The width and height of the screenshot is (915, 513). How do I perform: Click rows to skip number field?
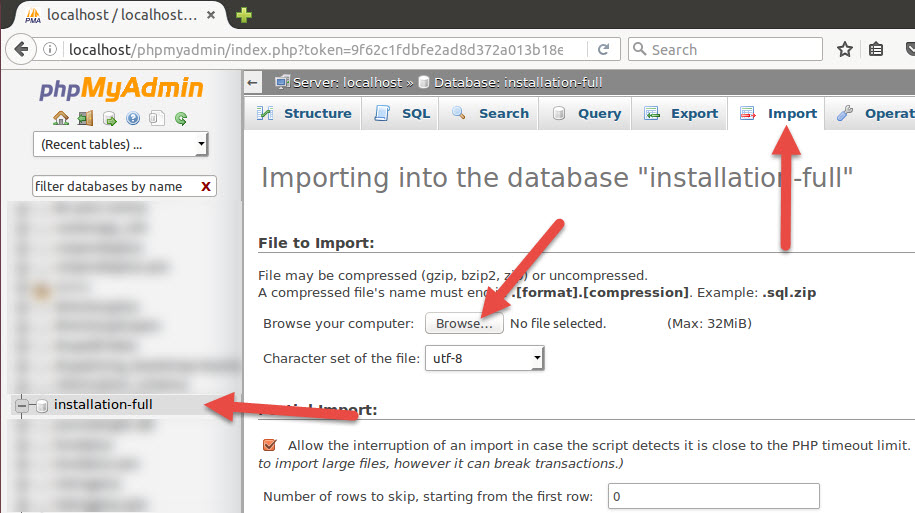[713, 496]
